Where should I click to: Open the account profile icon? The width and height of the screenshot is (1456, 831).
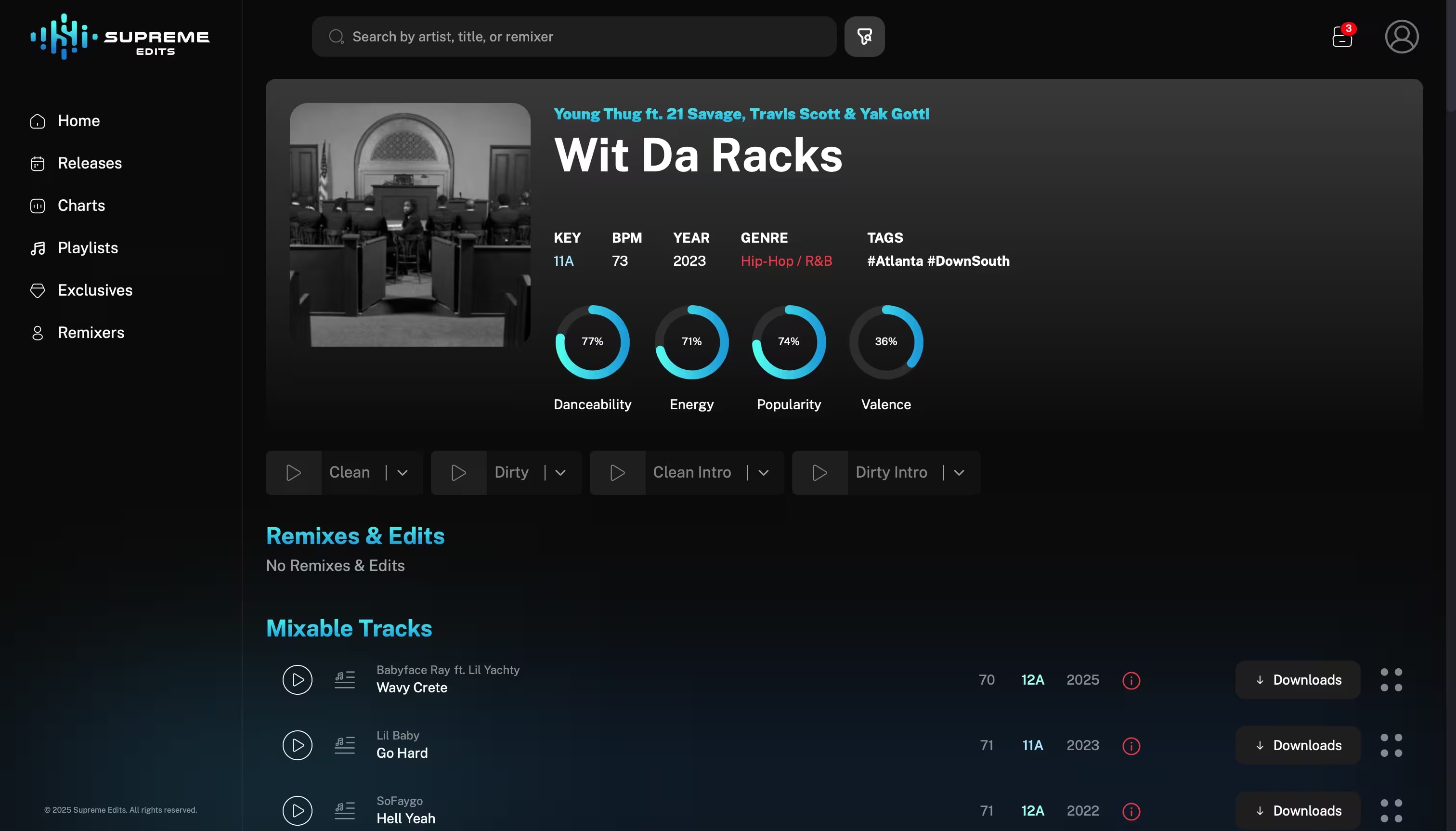point(1402,36)
